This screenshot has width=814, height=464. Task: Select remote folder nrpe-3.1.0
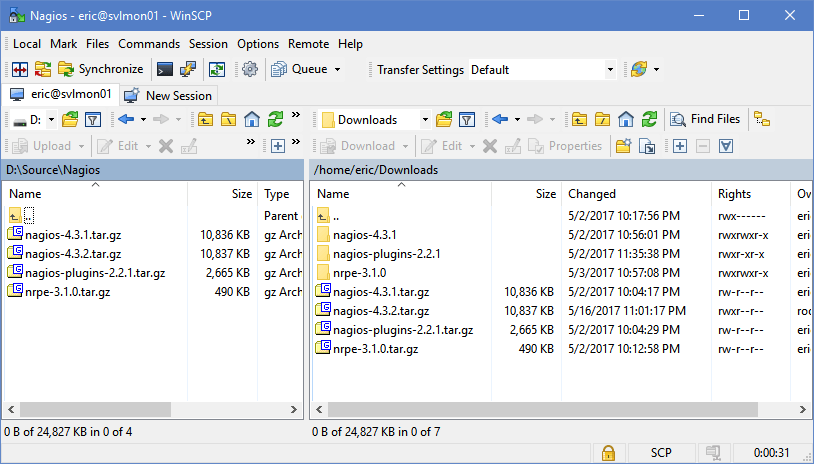360,272
